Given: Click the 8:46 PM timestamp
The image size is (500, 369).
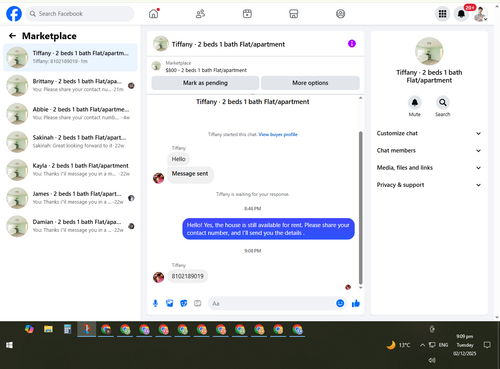Looking at the screenshot, I should pyautogui.click(x=252, y=209).
